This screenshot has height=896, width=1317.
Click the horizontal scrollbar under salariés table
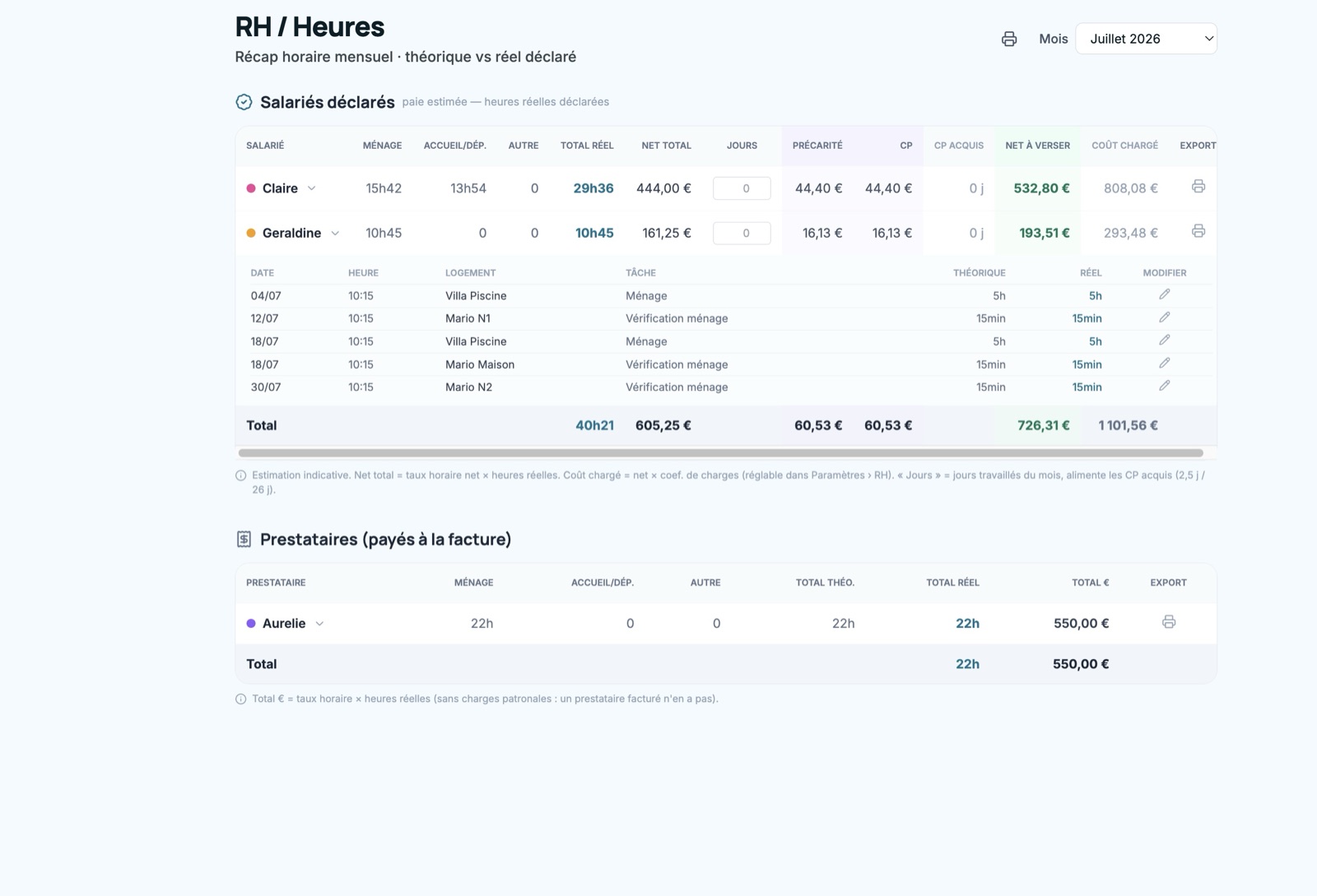[720, 453]
